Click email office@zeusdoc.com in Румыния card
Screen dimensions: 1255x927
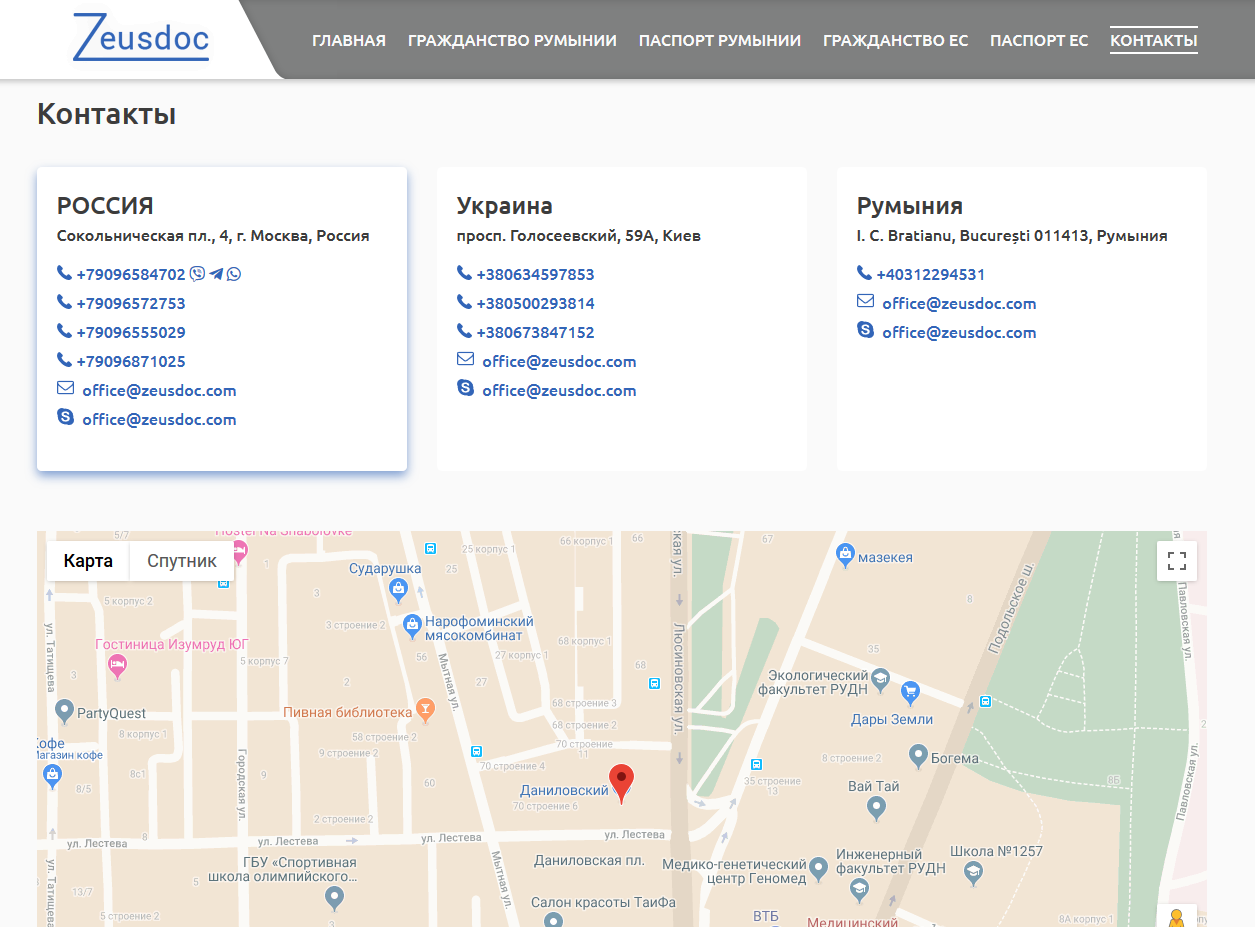click(x=959, y=303)
